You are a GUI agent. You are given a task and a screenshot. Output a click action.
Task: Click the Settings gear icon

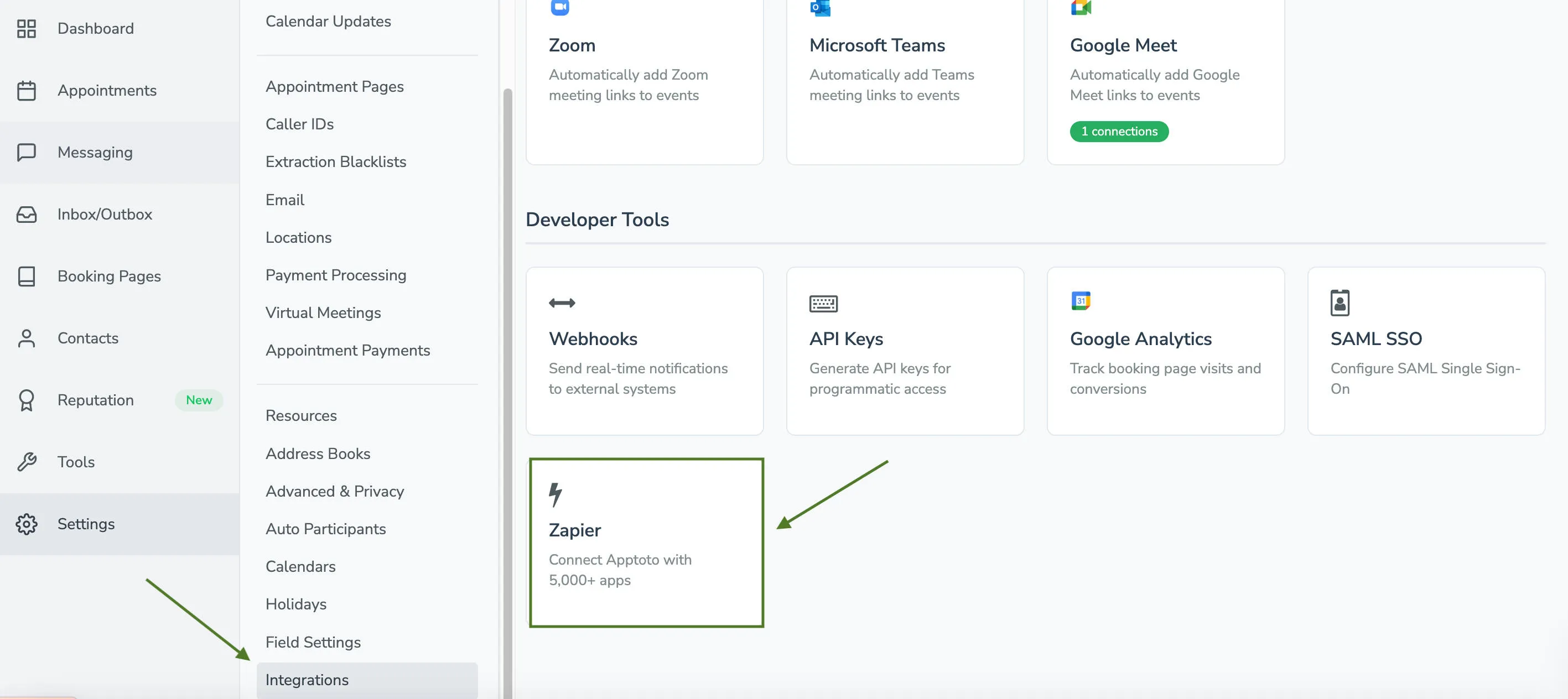(x=27, y=524)
